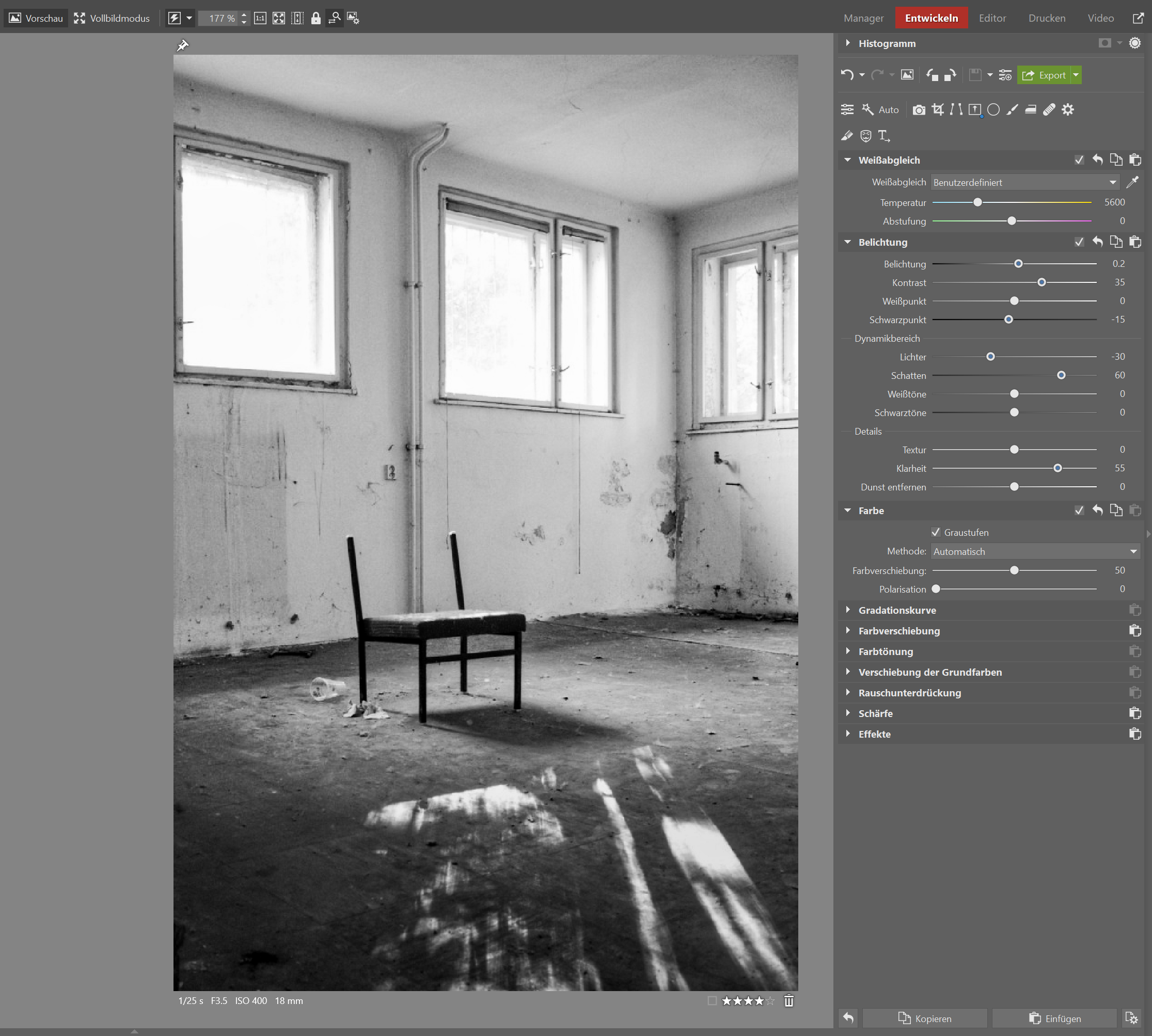Open the Methode Automatisch dropdown
Image resolution: width=1152 pixels, height=1036 pixels.
[1035, 551]
